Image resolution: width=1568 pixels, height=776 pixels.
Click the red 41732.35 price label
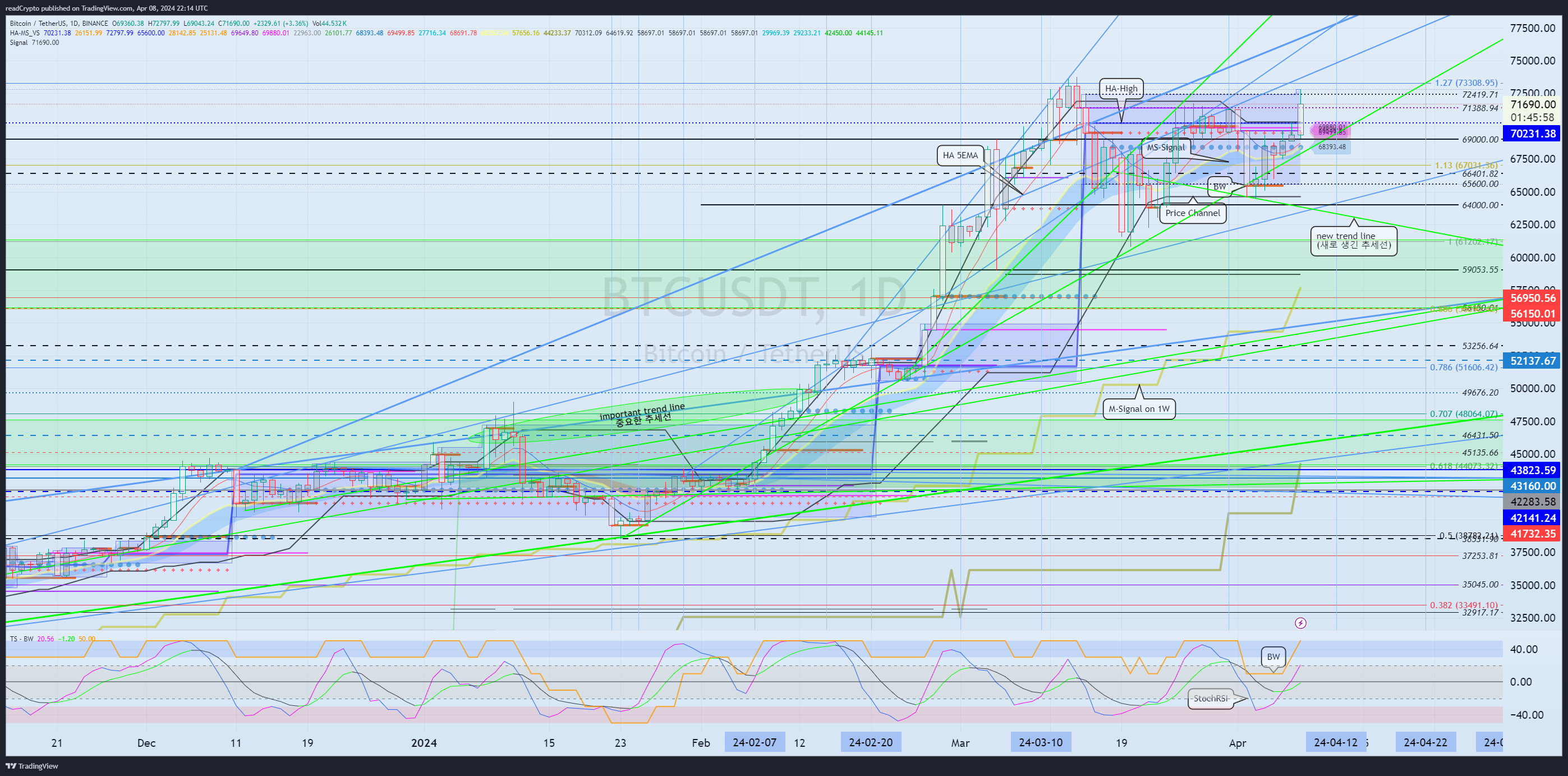1533,534
